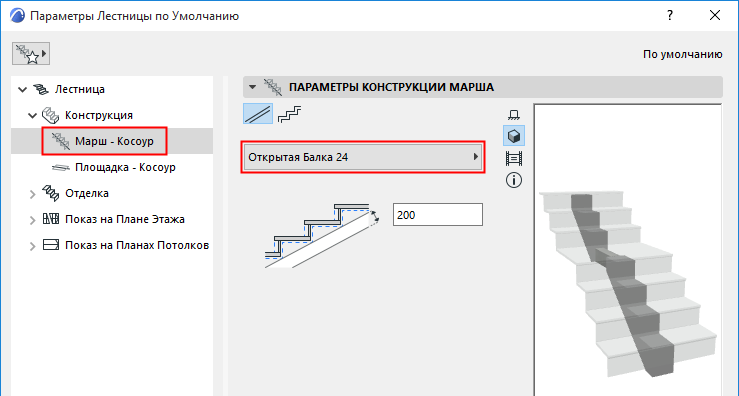
Task: Click the Площадка landing icon in tree
Action: [x=61, y=167]
